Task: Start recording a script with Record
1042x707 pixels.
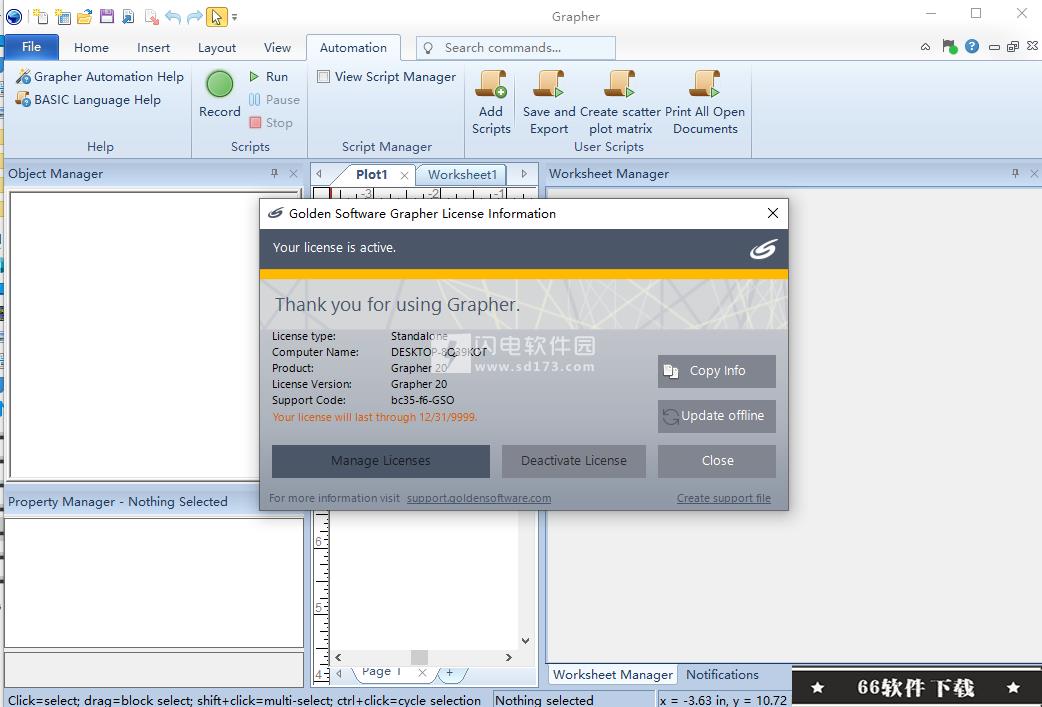Action: click(x=219, y=94)
